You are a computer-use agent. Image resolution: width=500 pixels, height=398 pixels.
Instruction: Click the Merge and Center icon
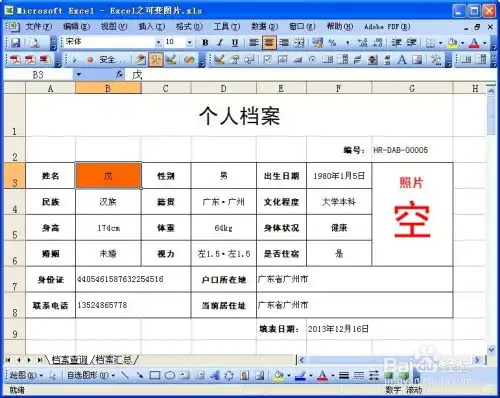299,43
